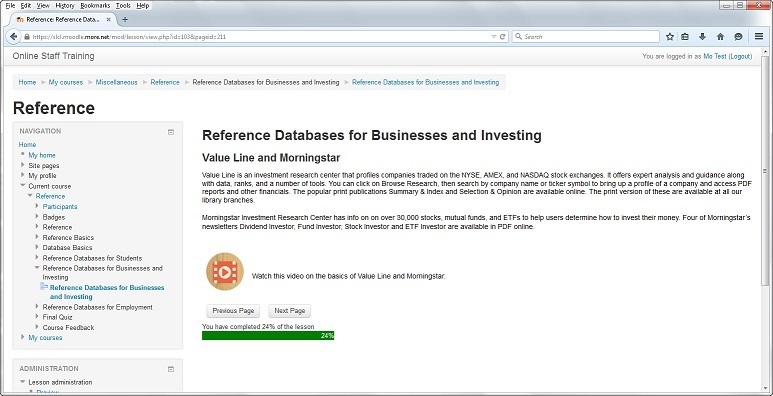Open a new tab with plus icon
The height and width of the screenshot is (396, 773).
pos(125,19)
